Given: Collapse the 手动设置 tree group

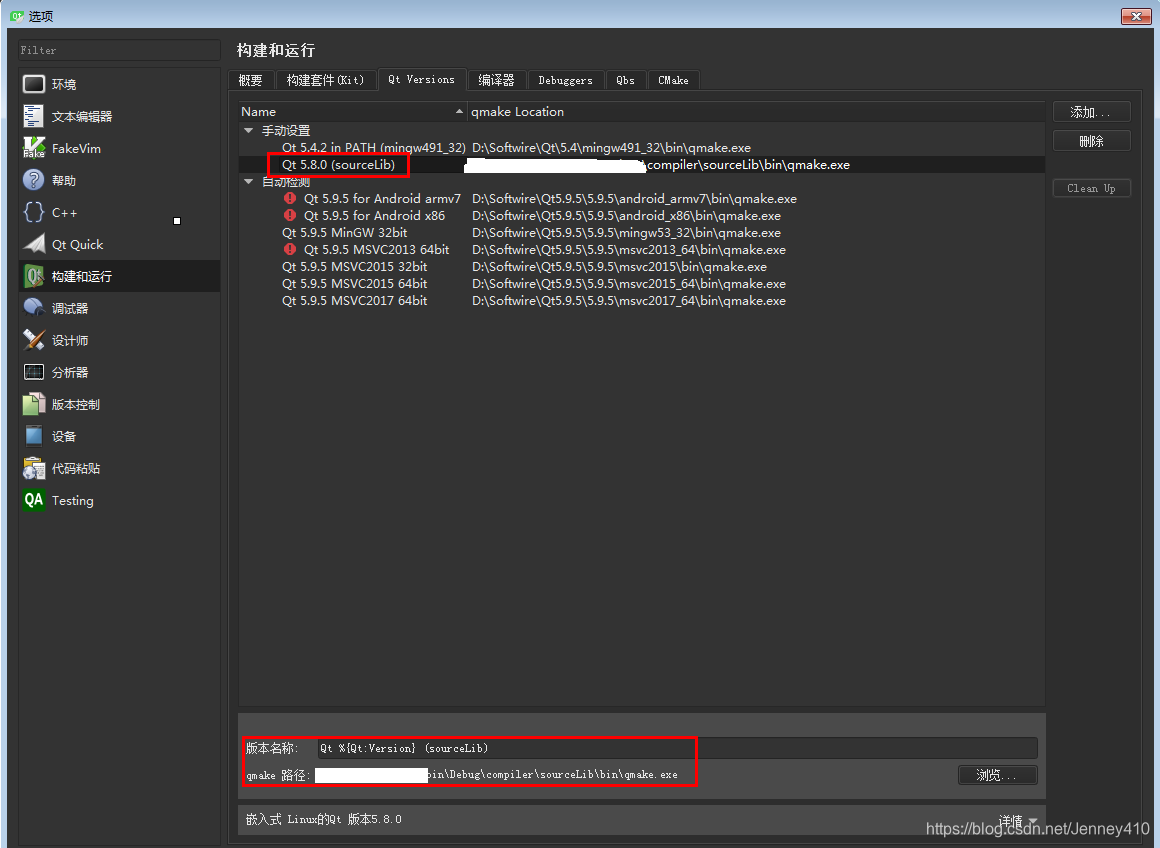Looking at the screenshot, I should (248, 130).
